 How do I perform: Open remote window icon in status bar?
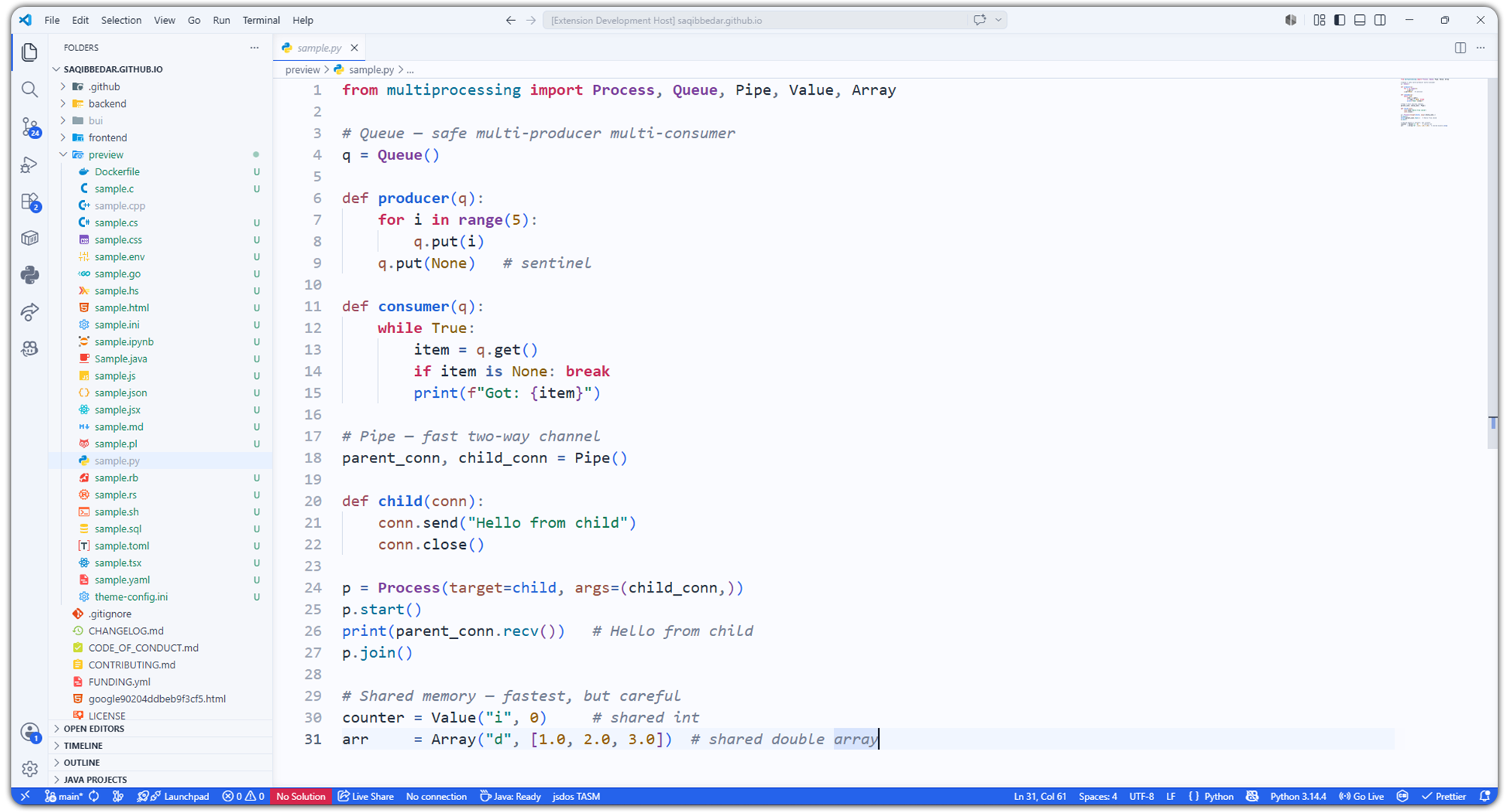pos(25,796)
